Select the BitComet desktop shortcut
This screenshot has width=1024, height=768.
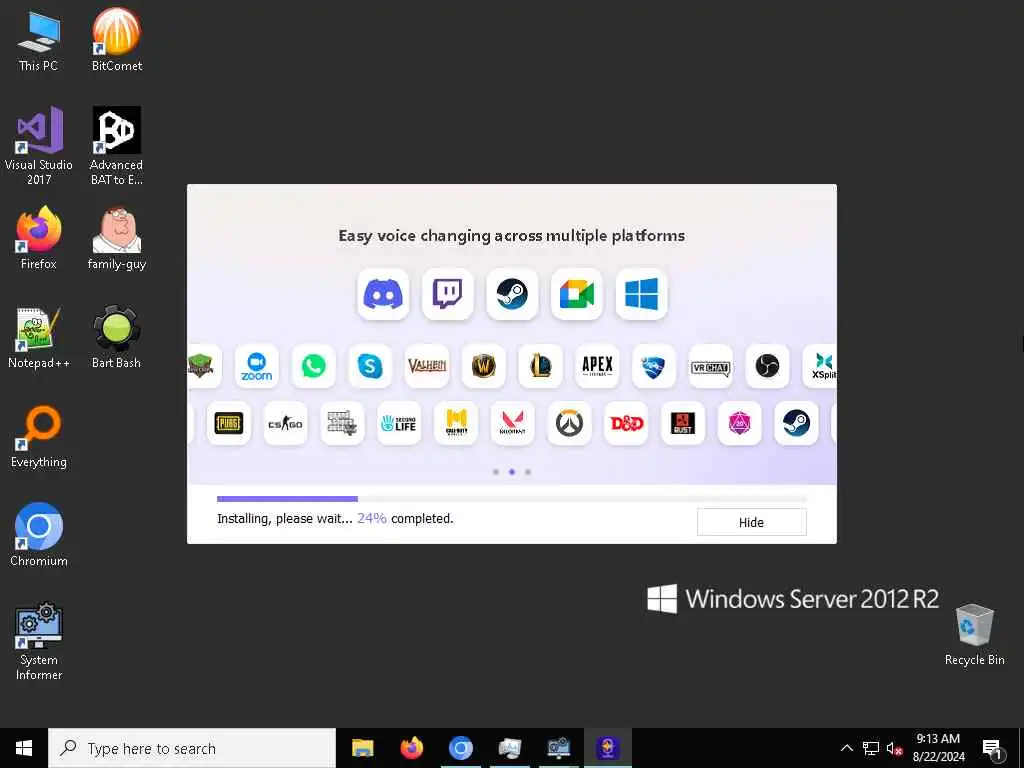tap(116, 40)
